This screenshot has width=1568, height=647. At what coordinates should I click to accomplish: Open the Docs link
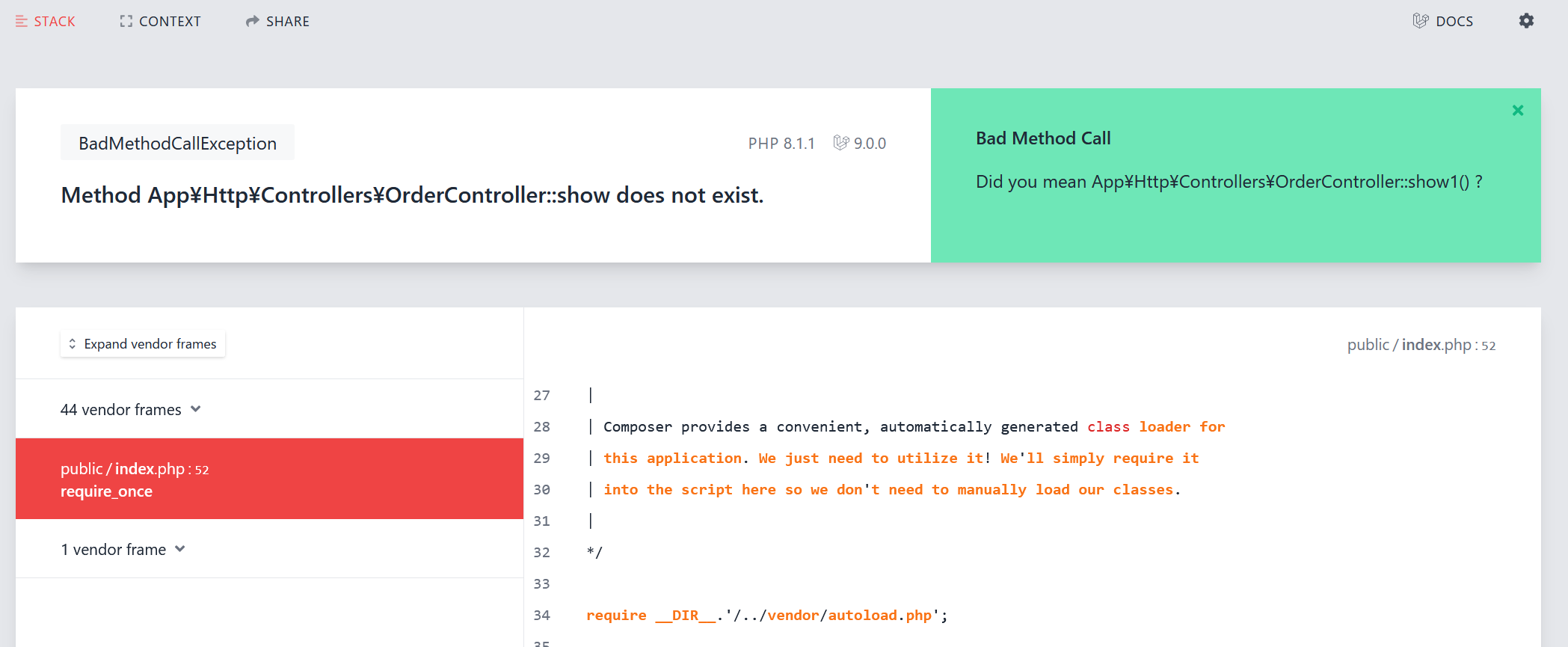point(1442,21)
